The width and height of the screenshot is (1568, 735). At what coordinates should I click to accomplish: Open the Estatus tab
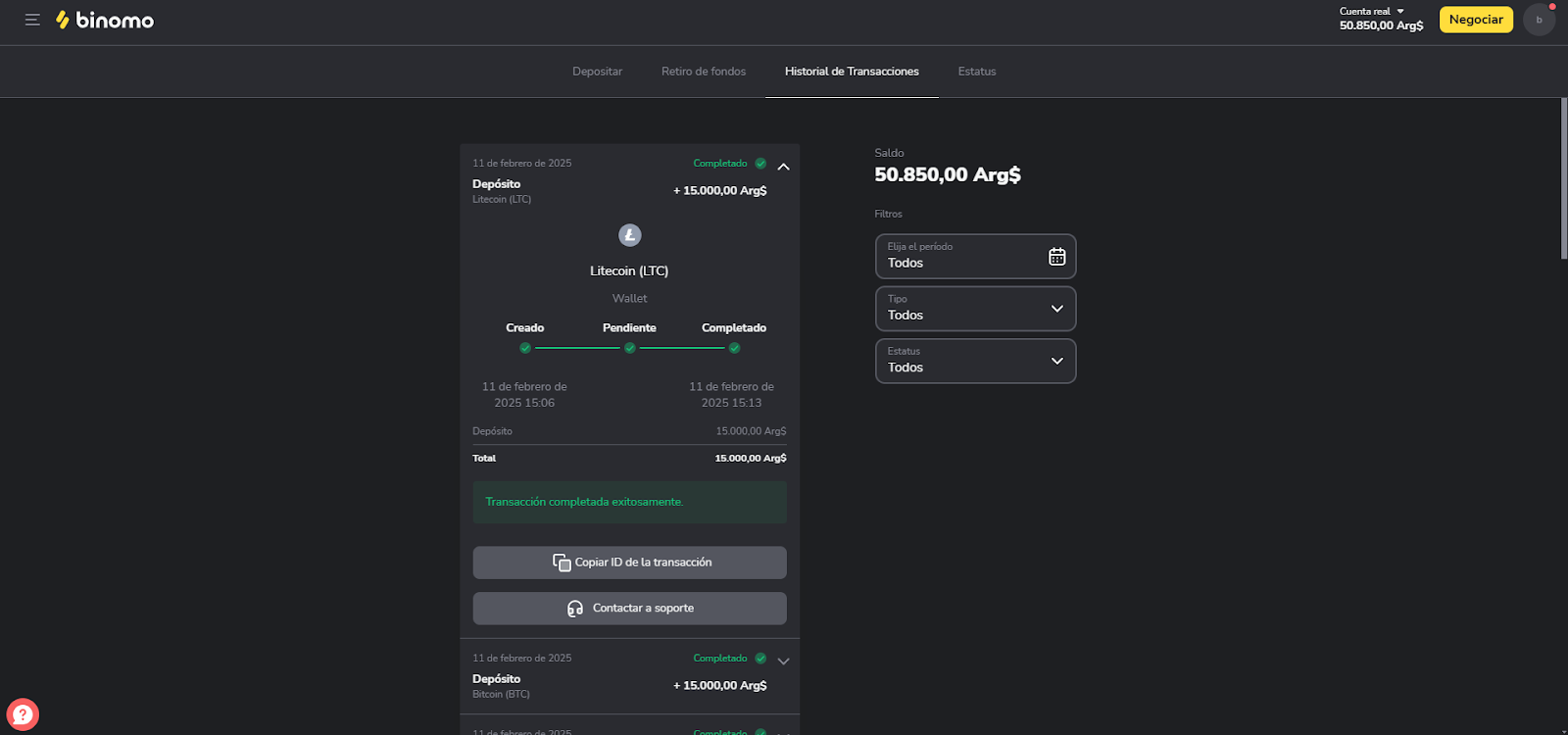(976, 72)
